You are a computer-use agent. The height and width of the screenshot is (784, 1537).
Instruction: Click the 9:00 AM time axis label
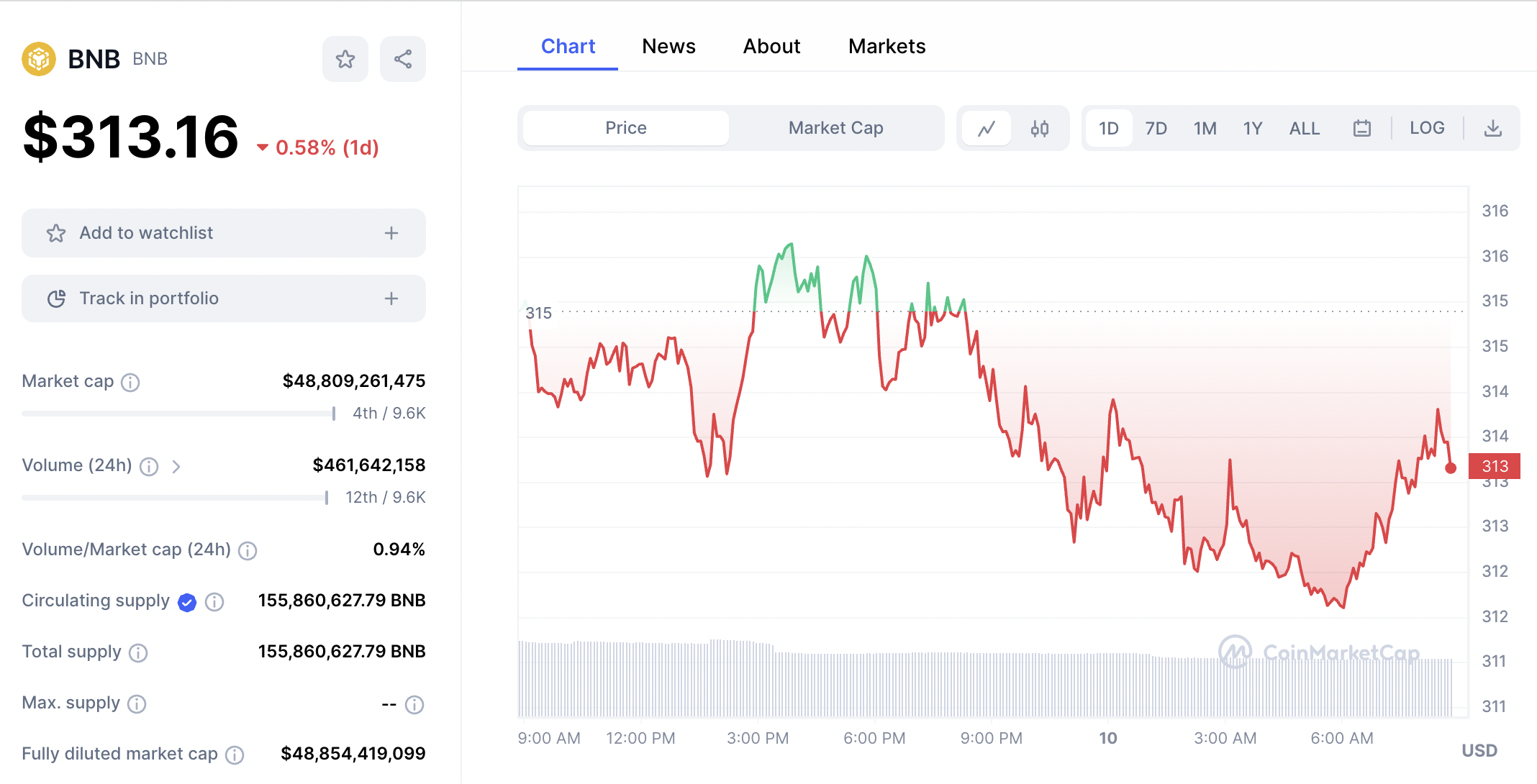tap(549, 739)
